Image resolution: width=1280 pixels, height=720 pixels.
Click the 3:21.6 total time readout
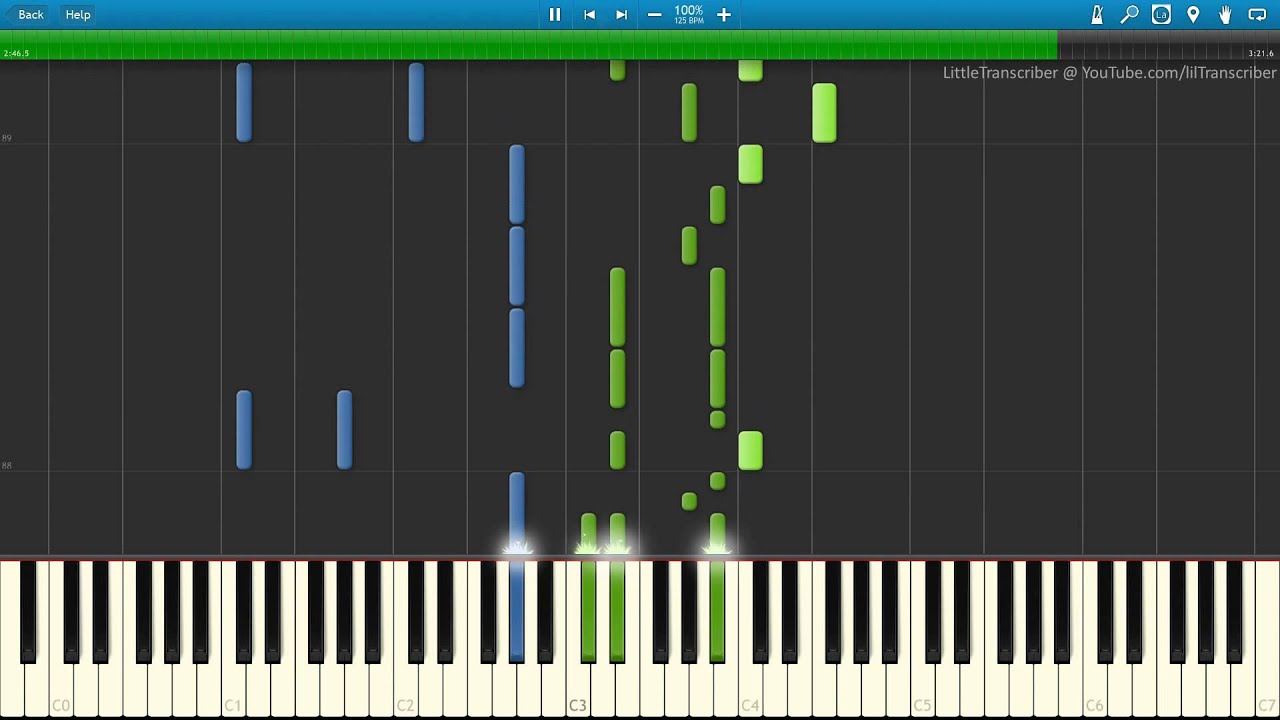(x=1261, y=53)
